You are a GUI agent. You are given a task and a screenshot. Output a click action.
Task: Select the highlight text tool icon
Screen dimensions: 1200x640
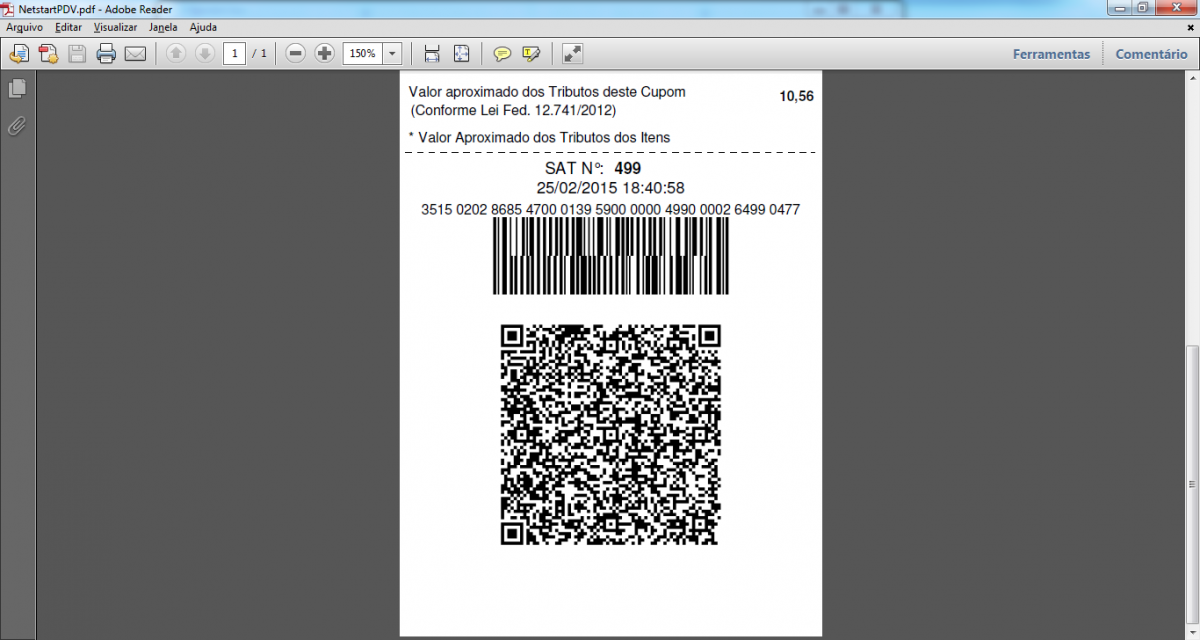pos(531,54)
